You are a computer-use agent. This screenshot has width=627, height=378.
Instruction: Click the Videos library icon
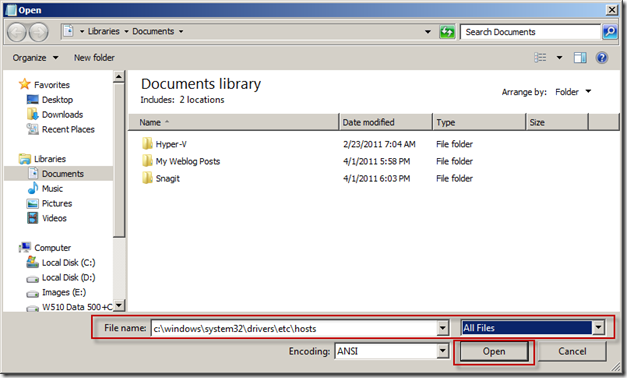point(32,218)
